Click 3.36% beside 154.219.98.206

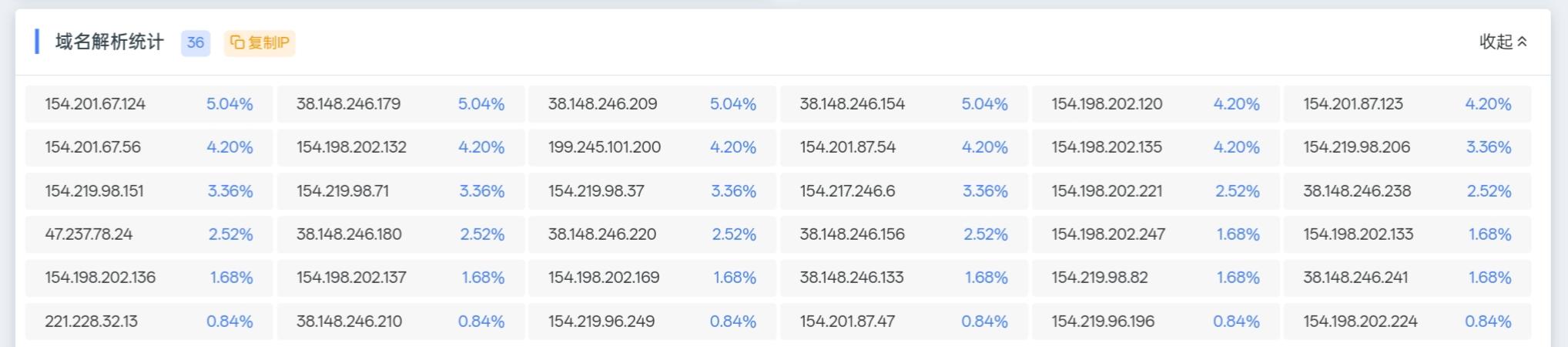pyautogui.click(x=1488, y=147)
